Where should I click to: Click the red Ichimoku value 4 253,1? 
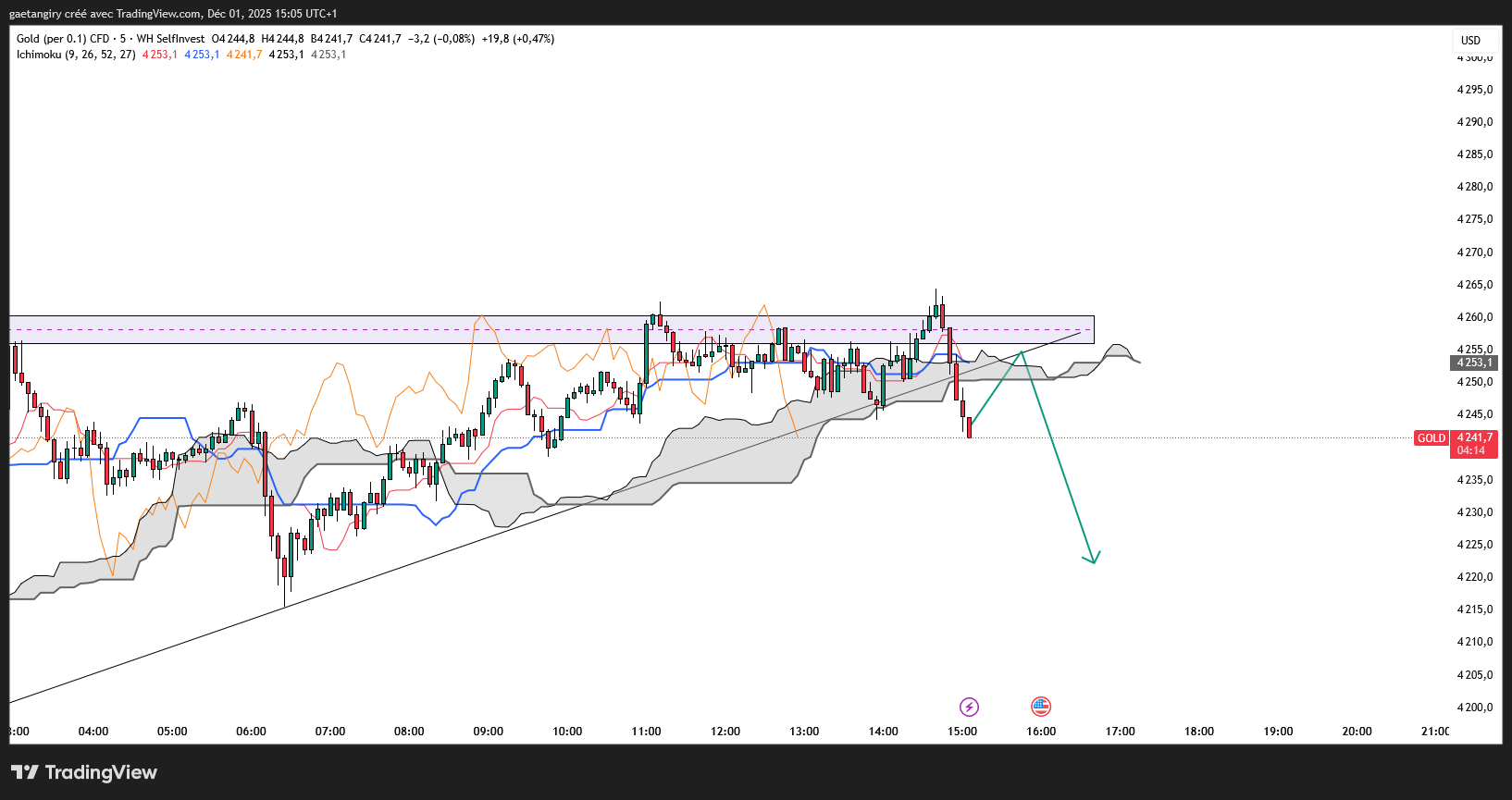tap(160, 55)
